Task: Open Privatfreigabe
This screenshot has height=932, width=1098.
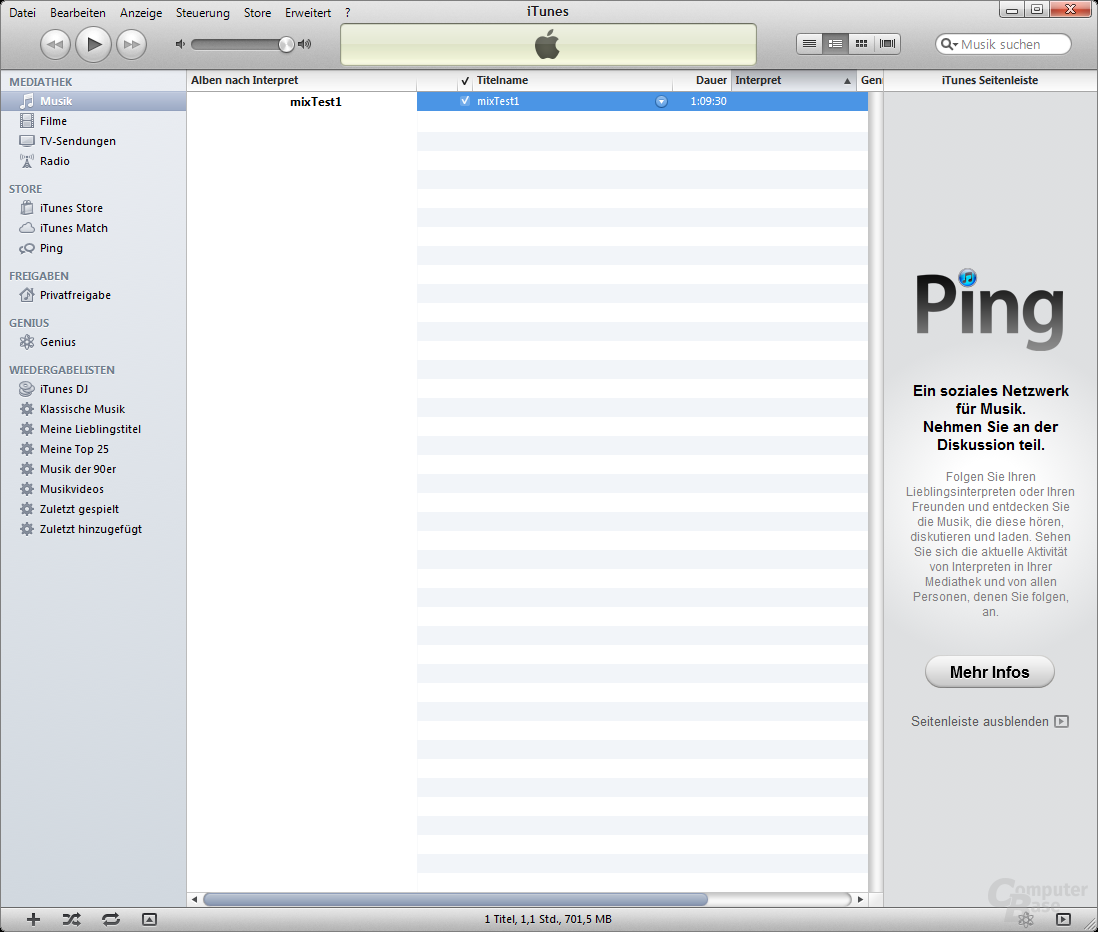Action: tap(93, 295)
